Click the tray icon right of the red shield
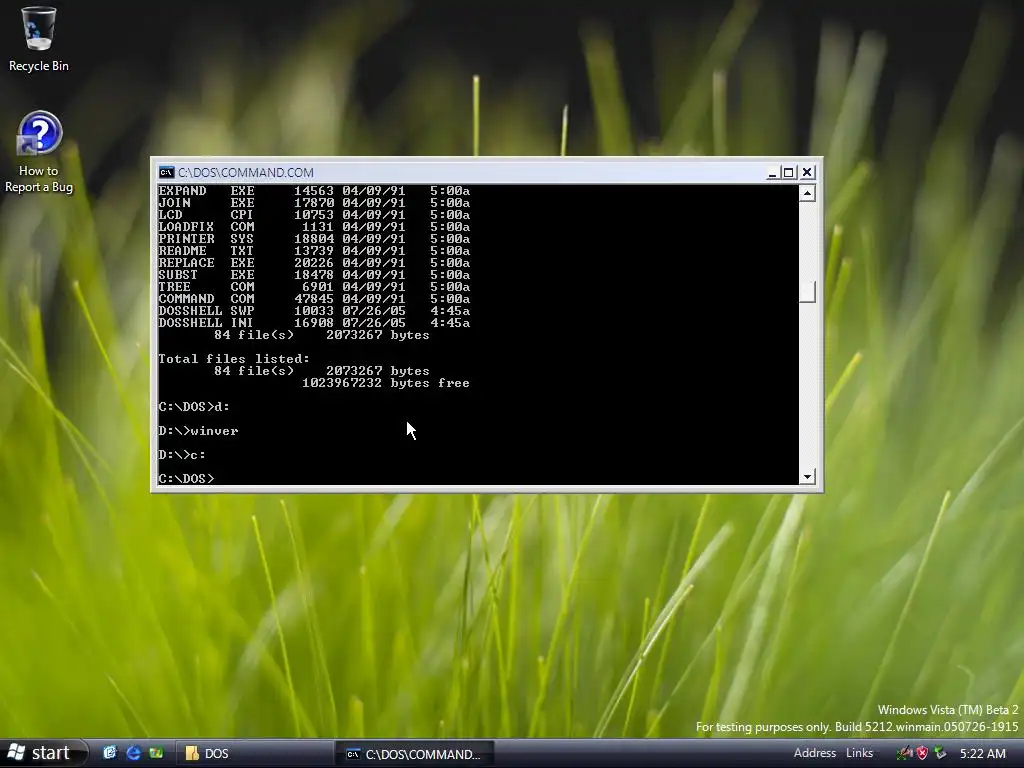 click(940, 754)
